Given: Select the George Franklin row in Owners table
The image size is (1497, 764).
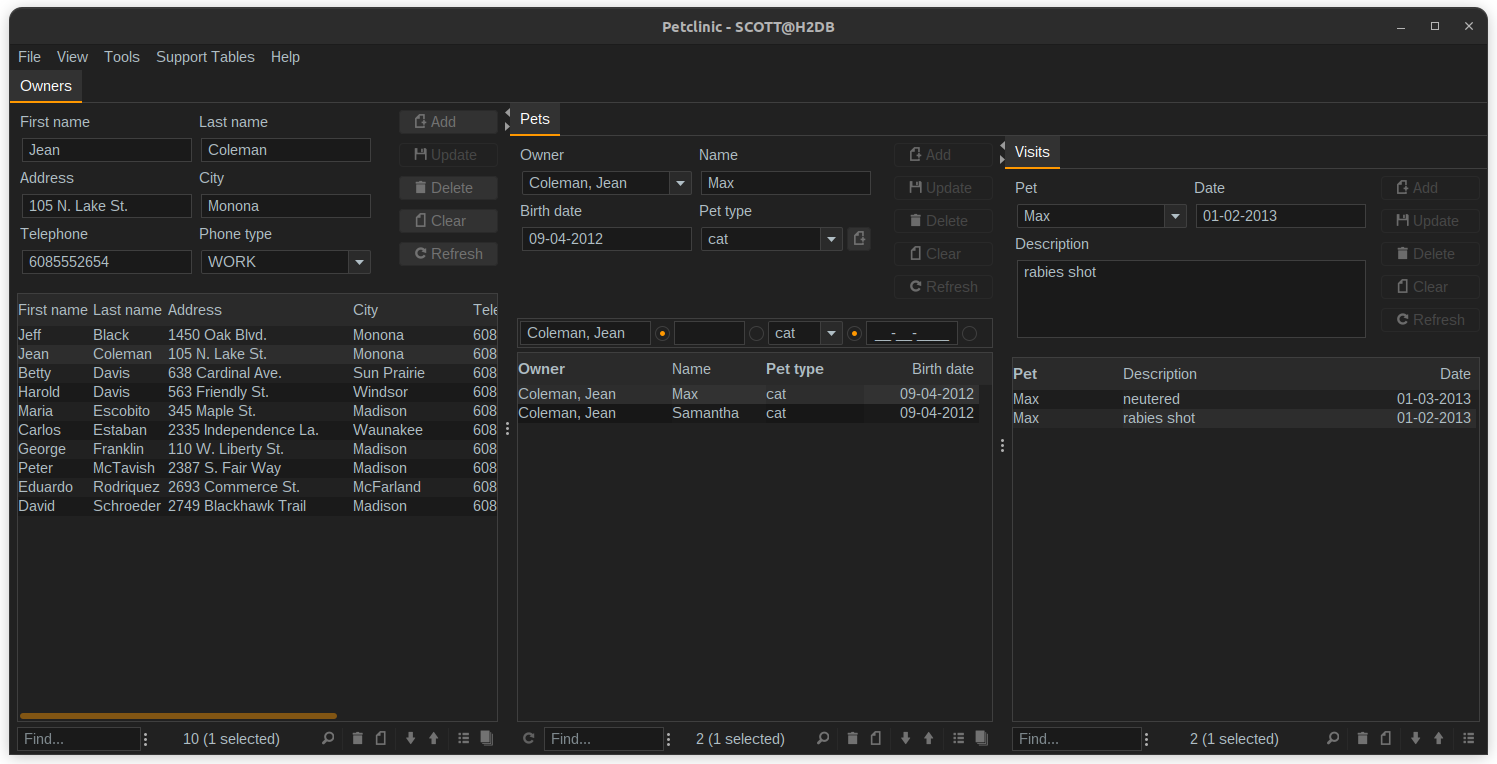Looking at the screenshot, I should pyautogui.click(x=257, y=449).
